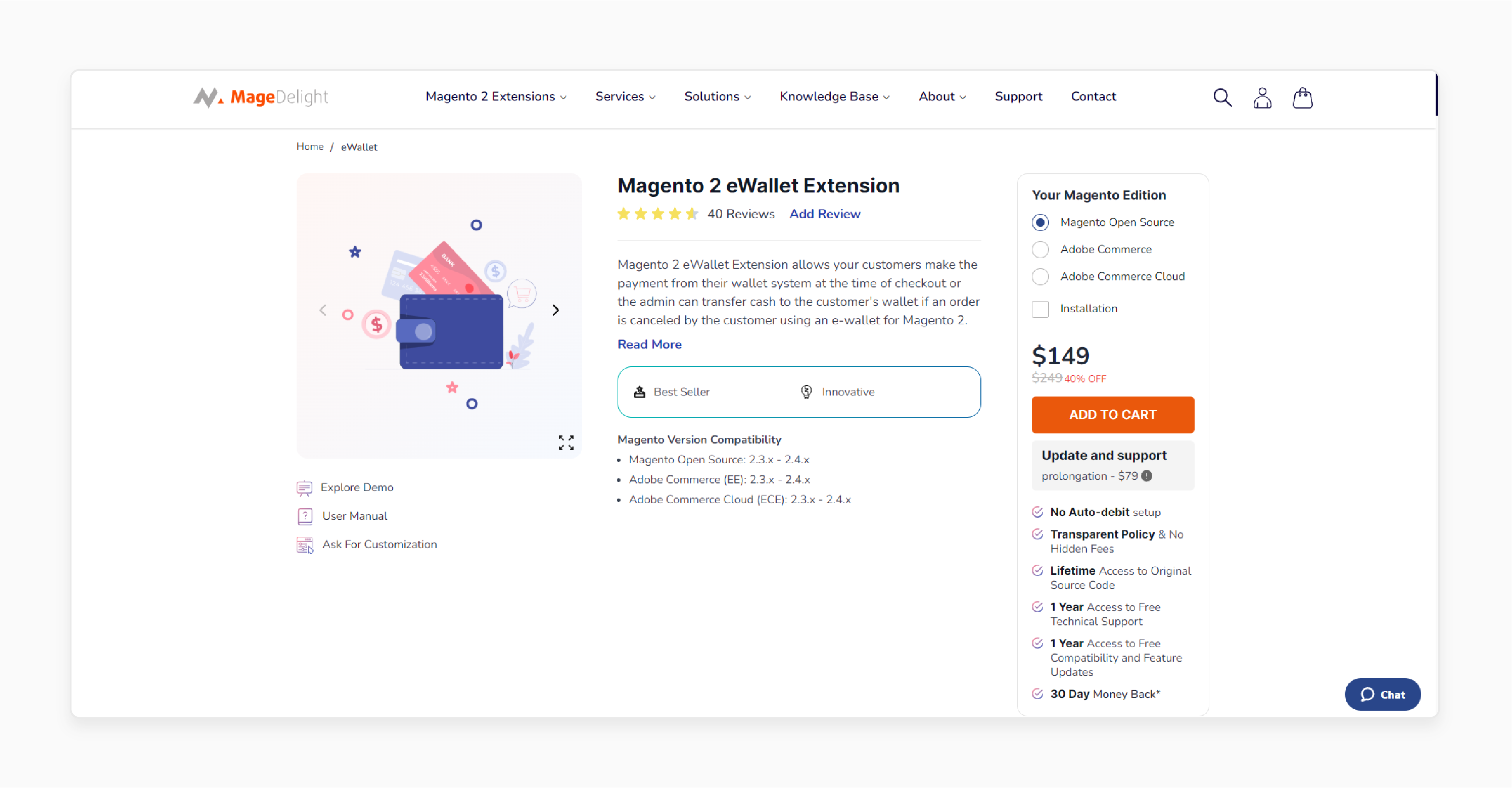The width and height of the screenshot is (1512, 788).
Task: Click the Best Seller label text
Action: 681,392
